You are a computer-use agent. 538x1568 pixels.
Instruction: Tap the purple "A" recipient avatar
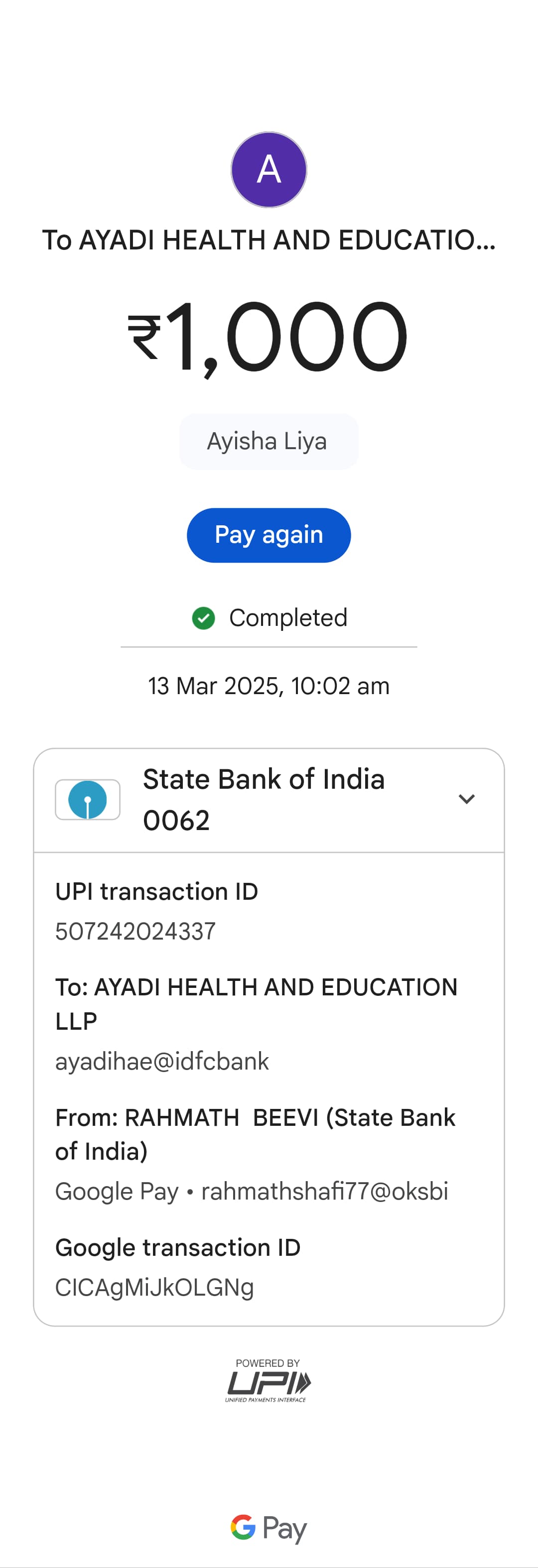click(269, 170)
